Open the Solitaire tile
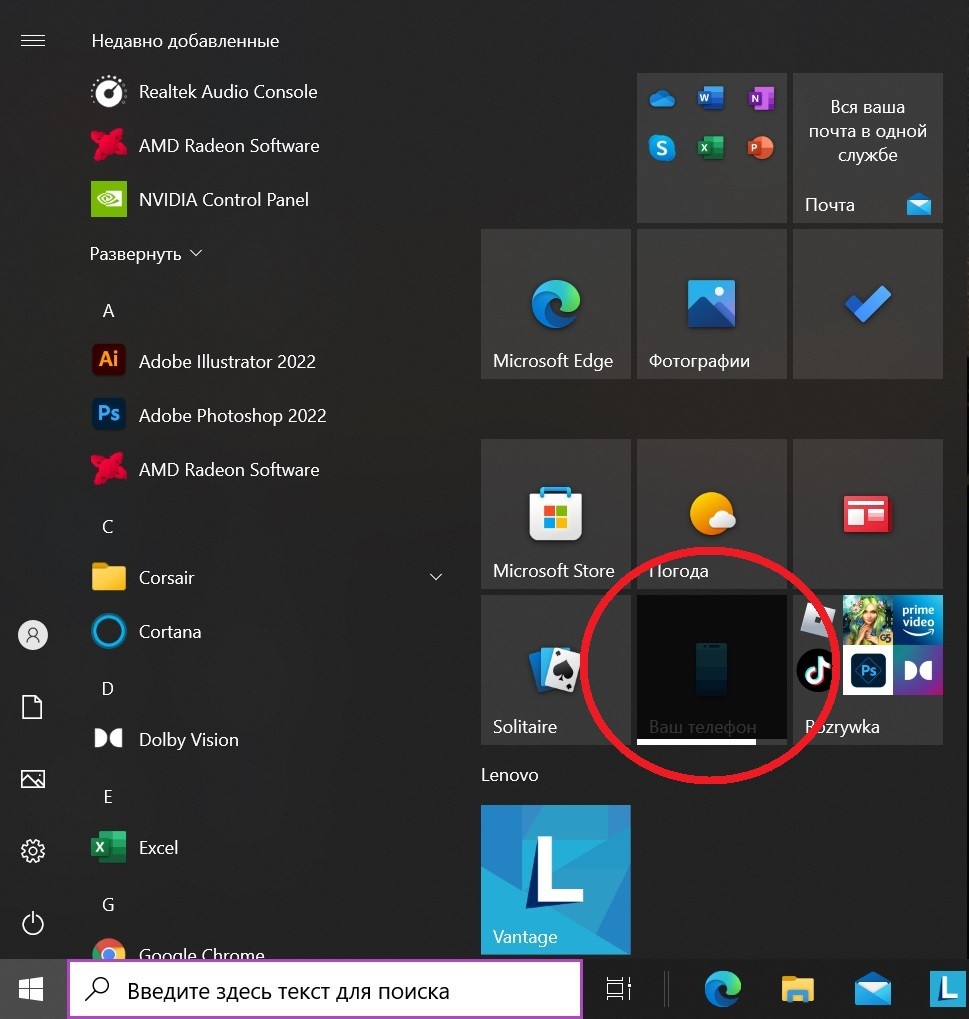The height and width of the screenshot is (1019, 969). [x=556, y=670]
